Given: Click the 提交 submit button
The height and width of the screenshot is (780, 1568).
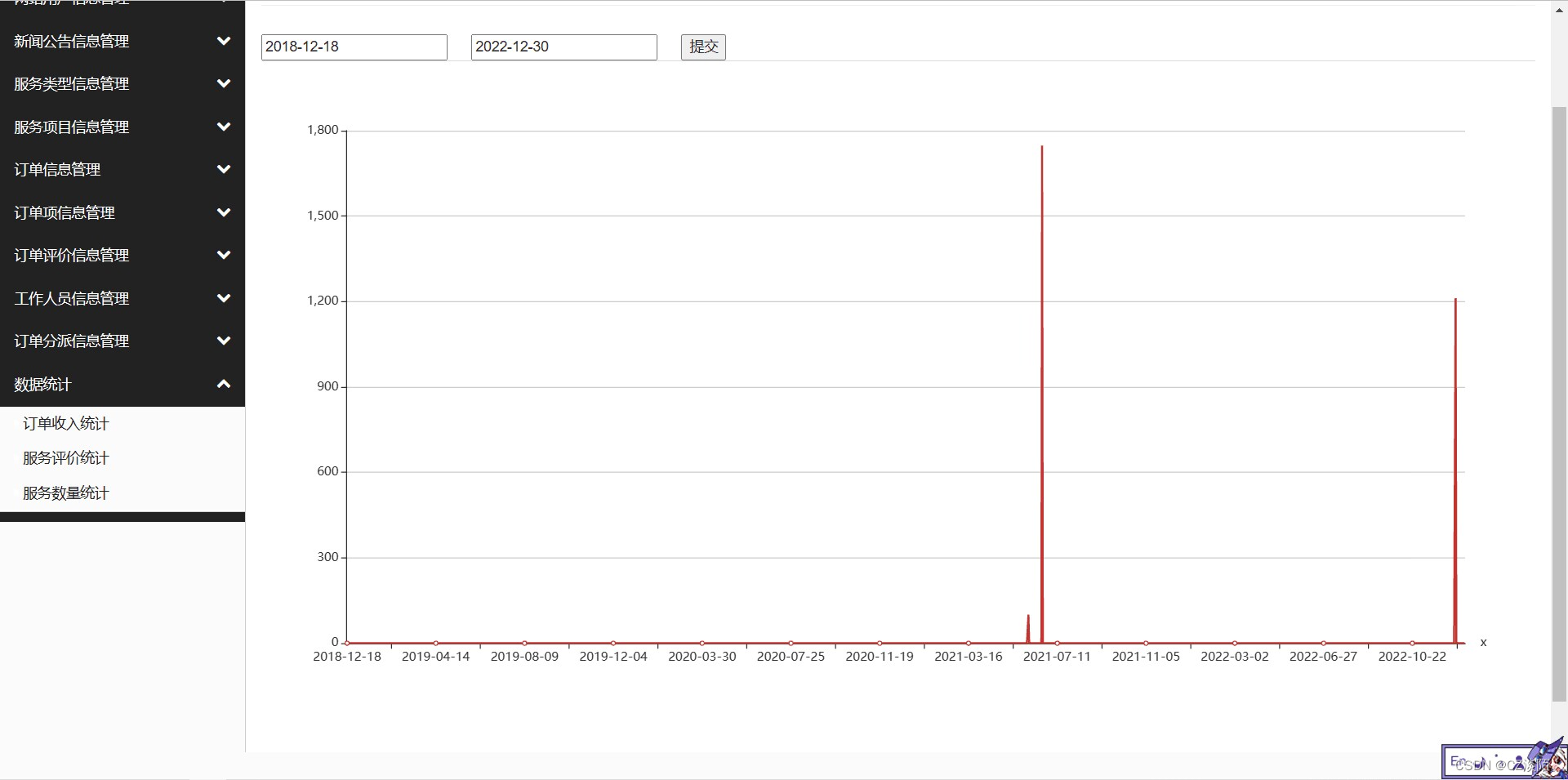Looking at the screenshot, I should tap(703, 47).
